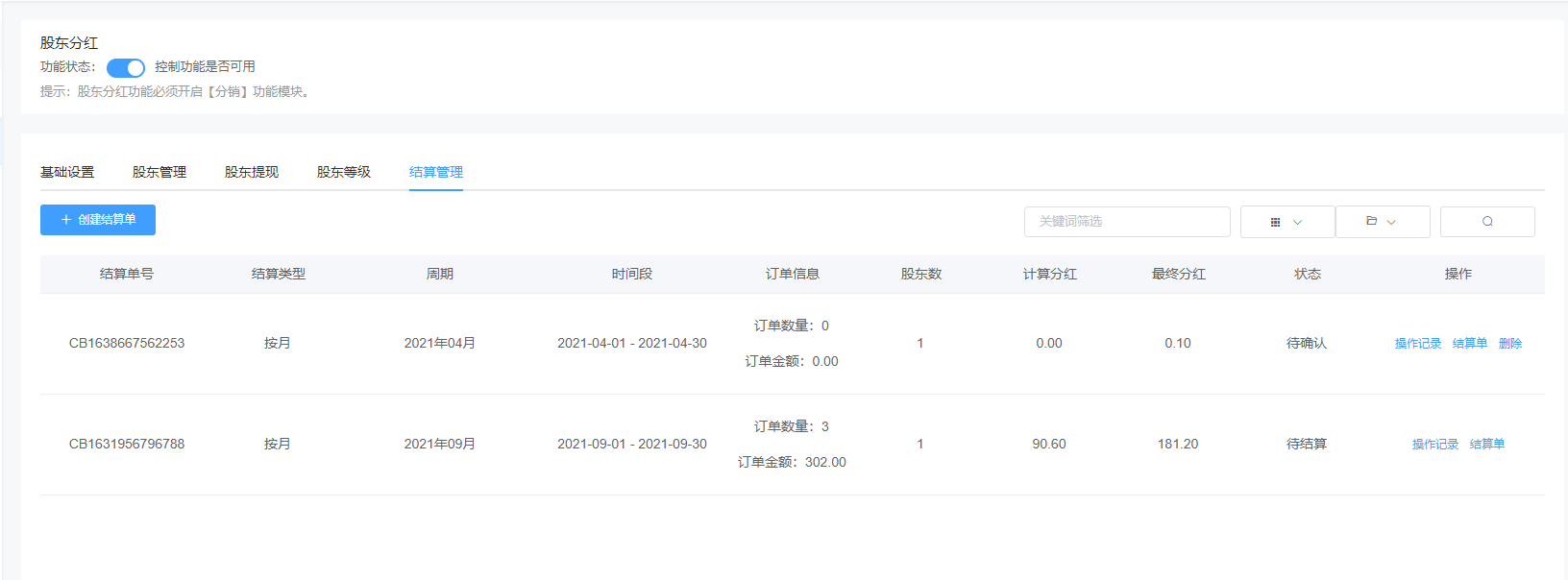Select the row with number CB1631956796788
The height and width of the screenshot is (580, 1568).
pyautogui.click(x=127, y=444)
